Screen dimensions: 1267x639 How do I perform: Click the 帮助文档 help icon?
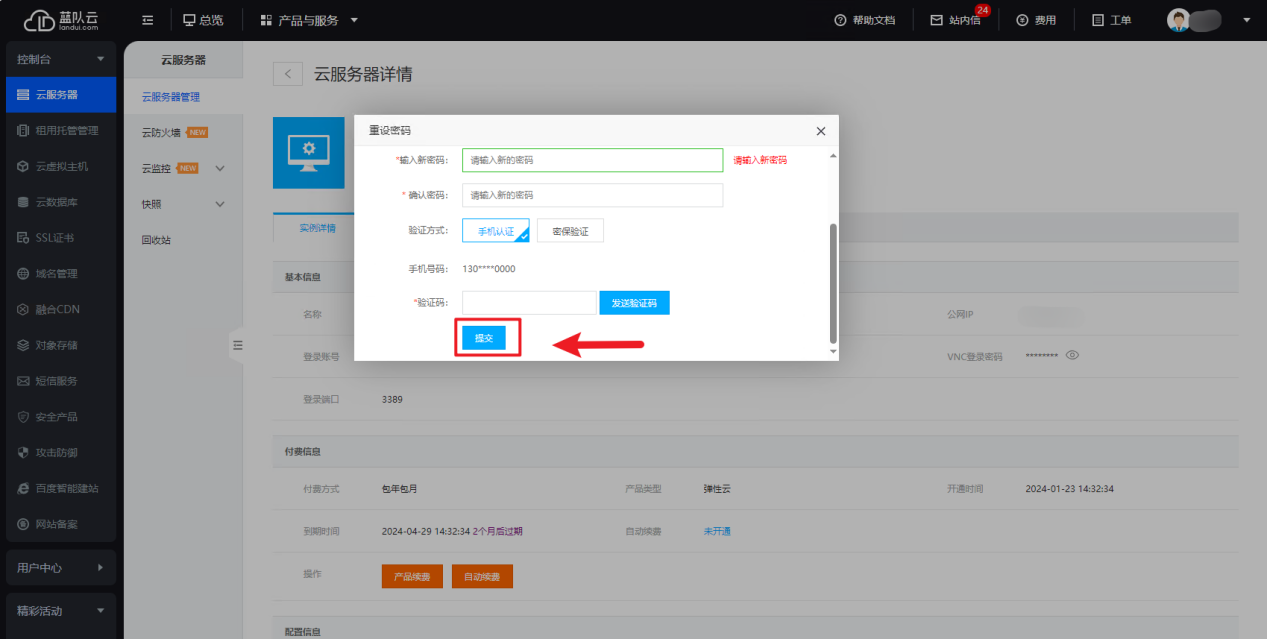coord(840,20)
